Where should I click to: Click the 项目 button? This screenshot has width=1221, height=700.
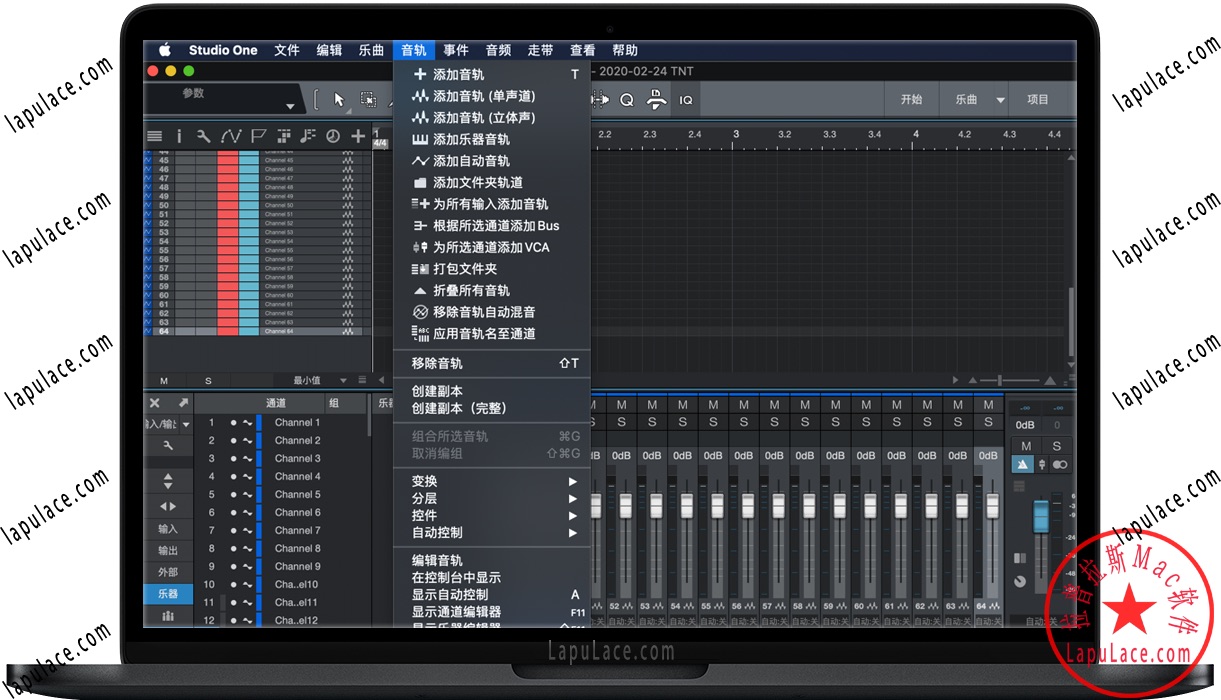point(1038,100)
